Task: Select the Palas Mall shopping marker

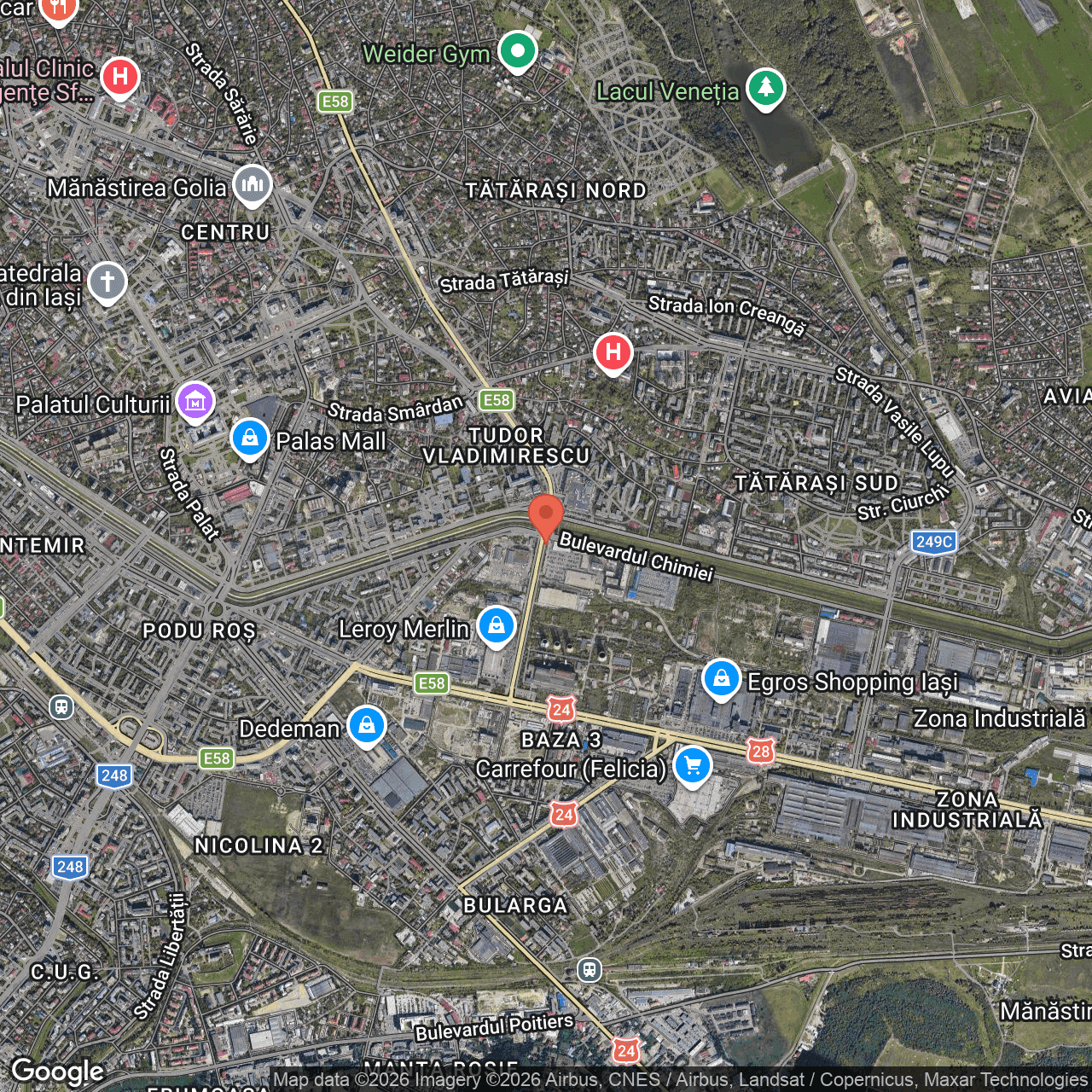Action: 250,439
